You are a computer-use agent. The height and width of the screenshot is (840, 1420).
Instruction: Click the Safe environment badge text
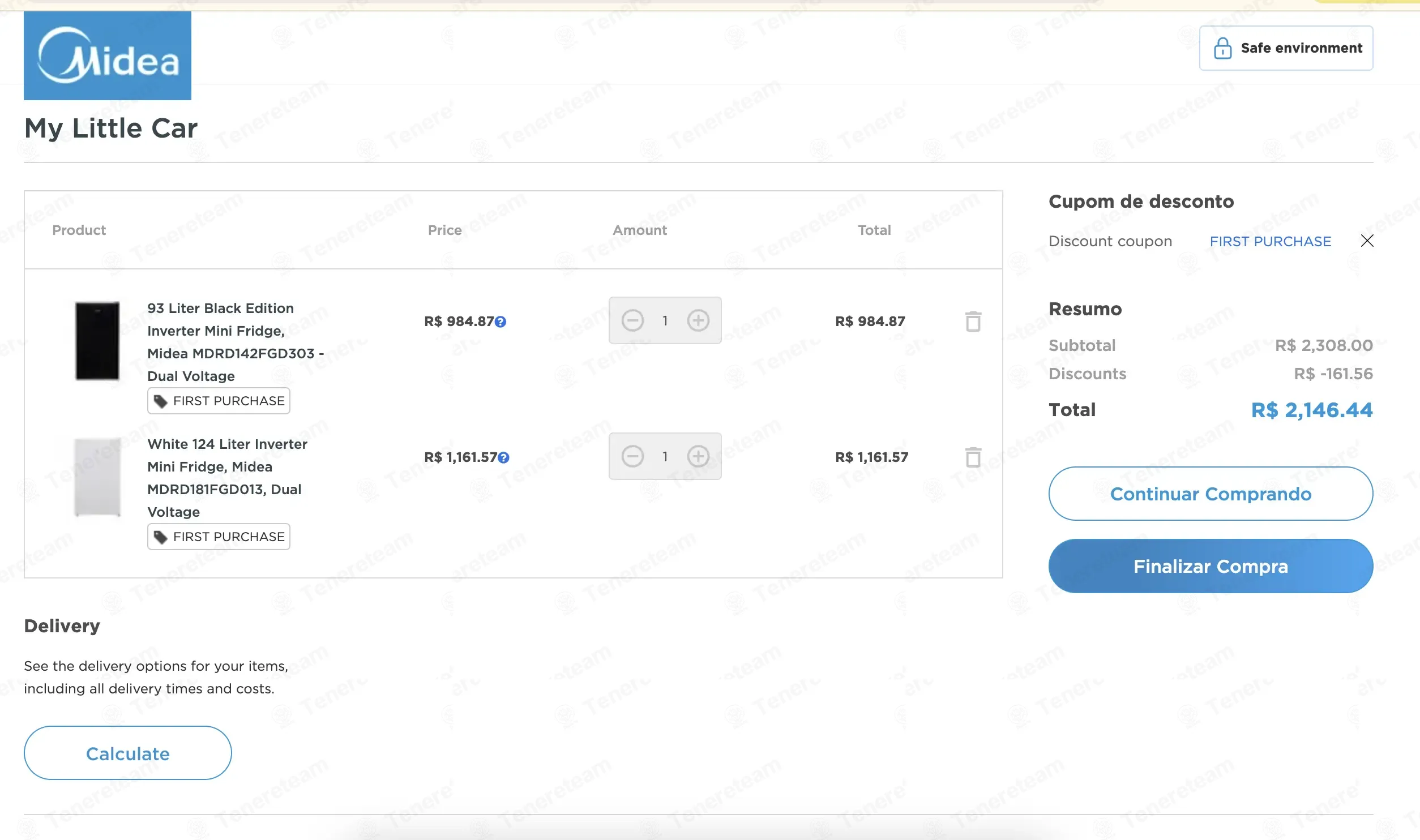pyautogui.click(x=1301, y=48)
